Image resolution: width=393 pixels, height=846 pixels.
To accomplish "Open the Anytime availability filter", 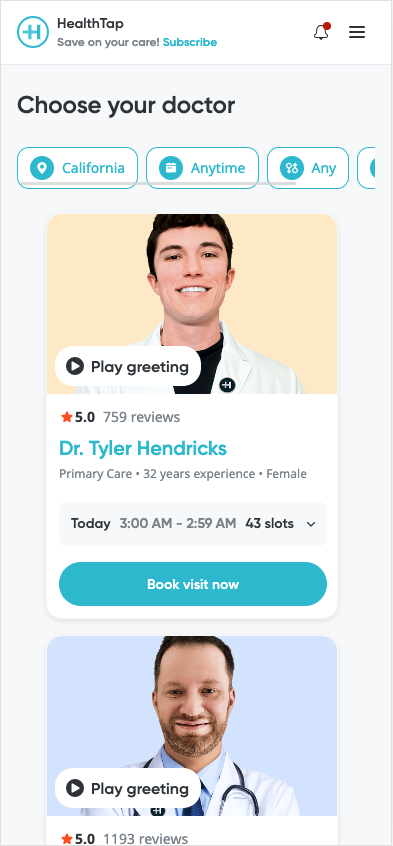I will tap(202, 168).
